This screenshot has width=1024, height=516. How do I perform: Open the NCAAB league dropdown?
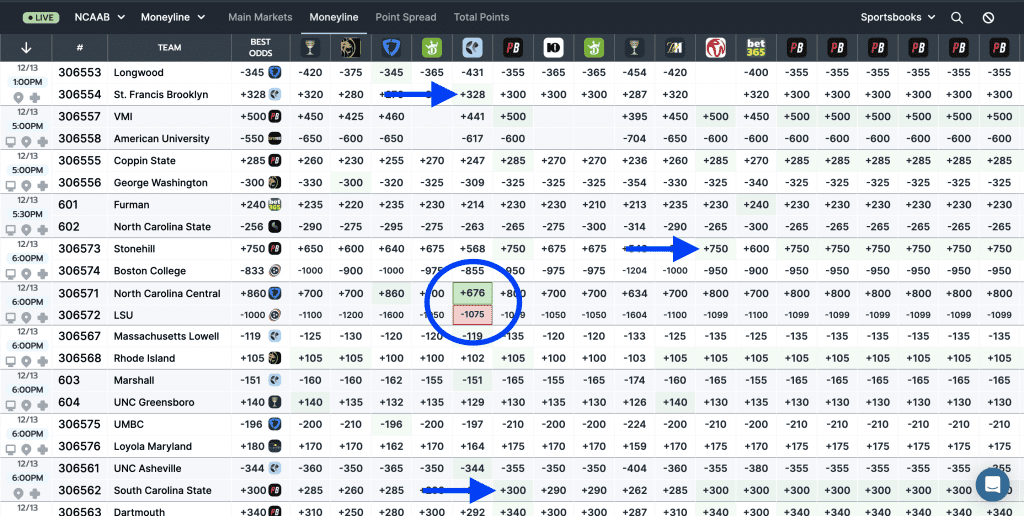point(99,17)
